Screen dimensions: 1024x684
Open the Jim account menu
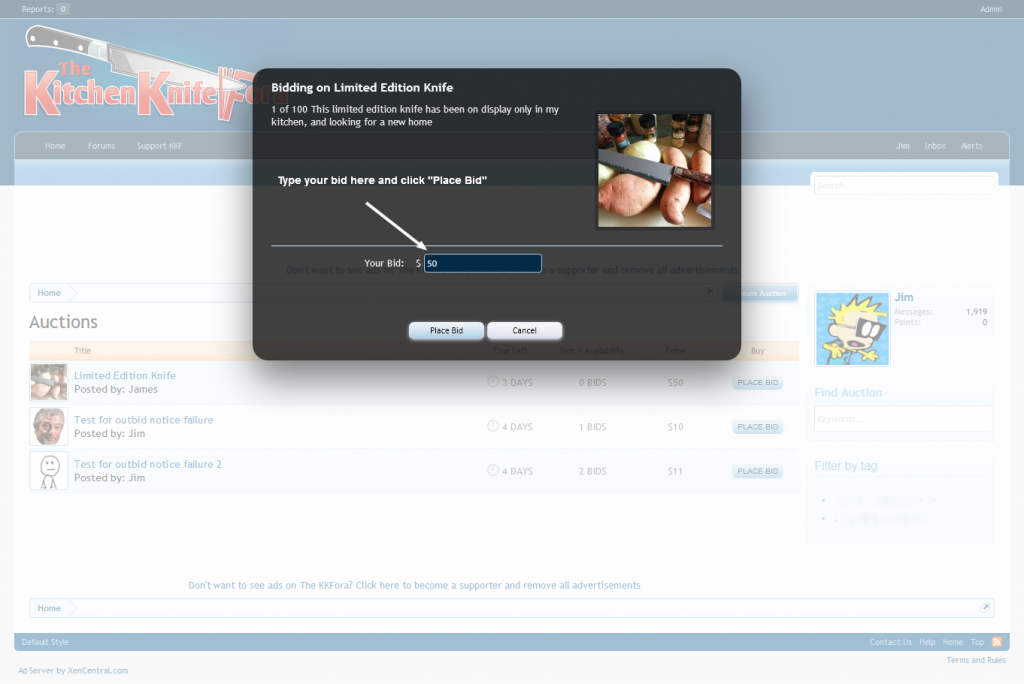pos(903,146)
